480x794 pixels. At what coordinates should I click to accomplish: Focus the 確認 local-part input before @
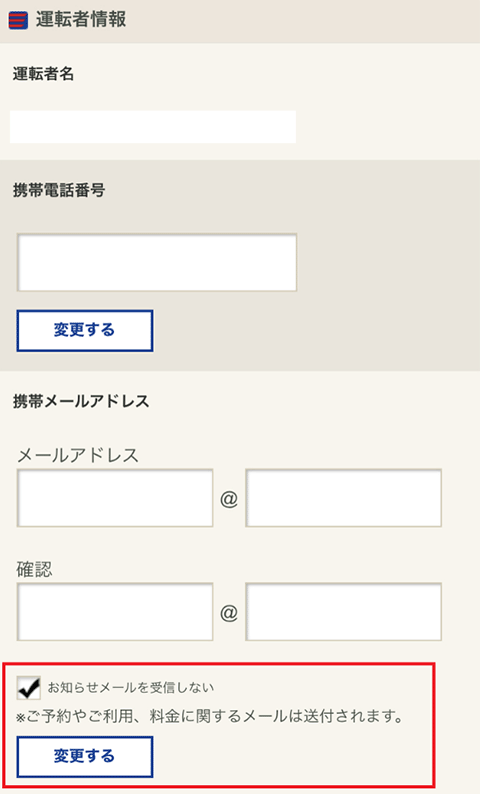(x=115, y=612)
